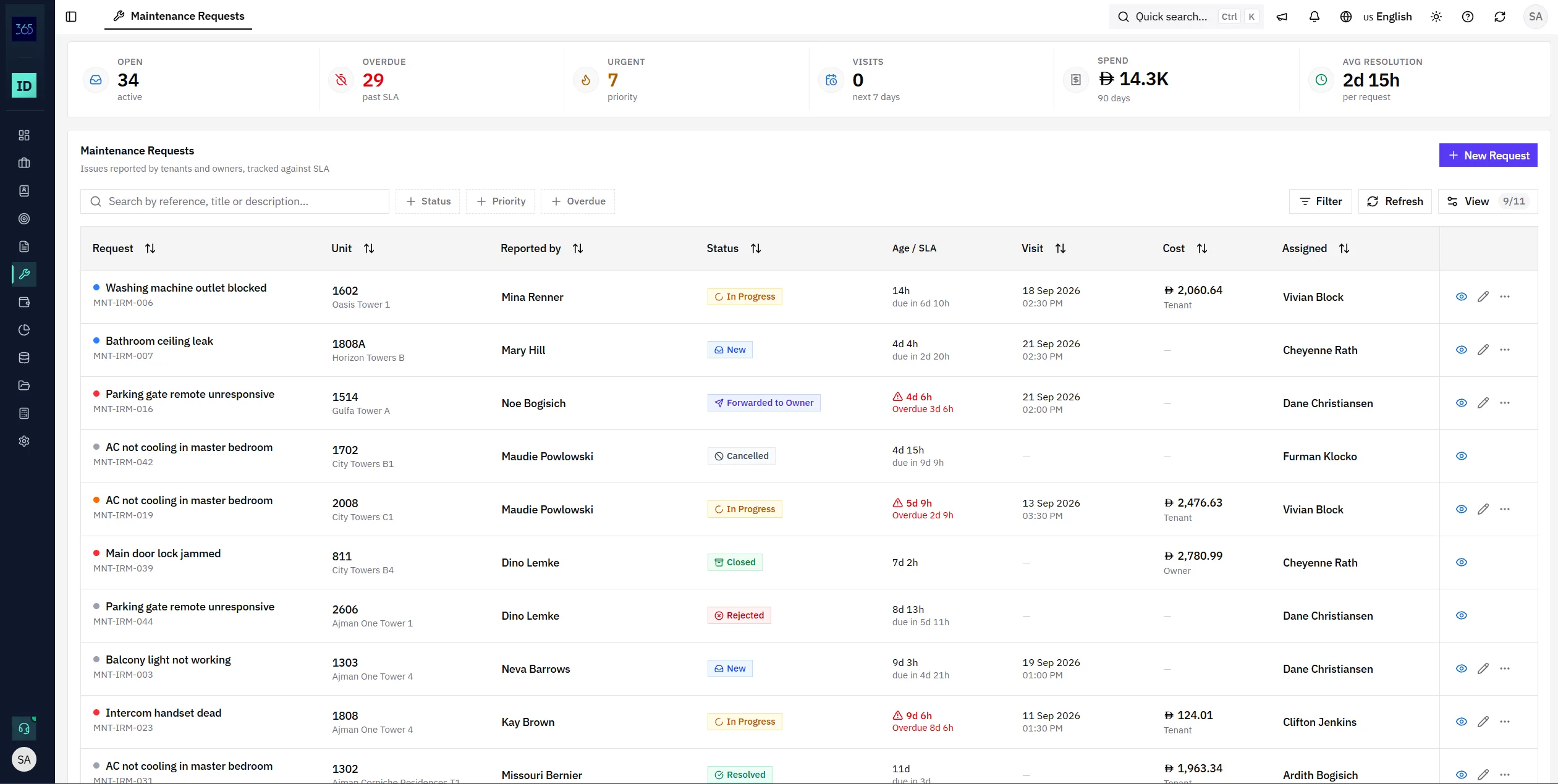Sort by the Status column
The width and height of the screenshot is (1558, 784).
point(734,248)
